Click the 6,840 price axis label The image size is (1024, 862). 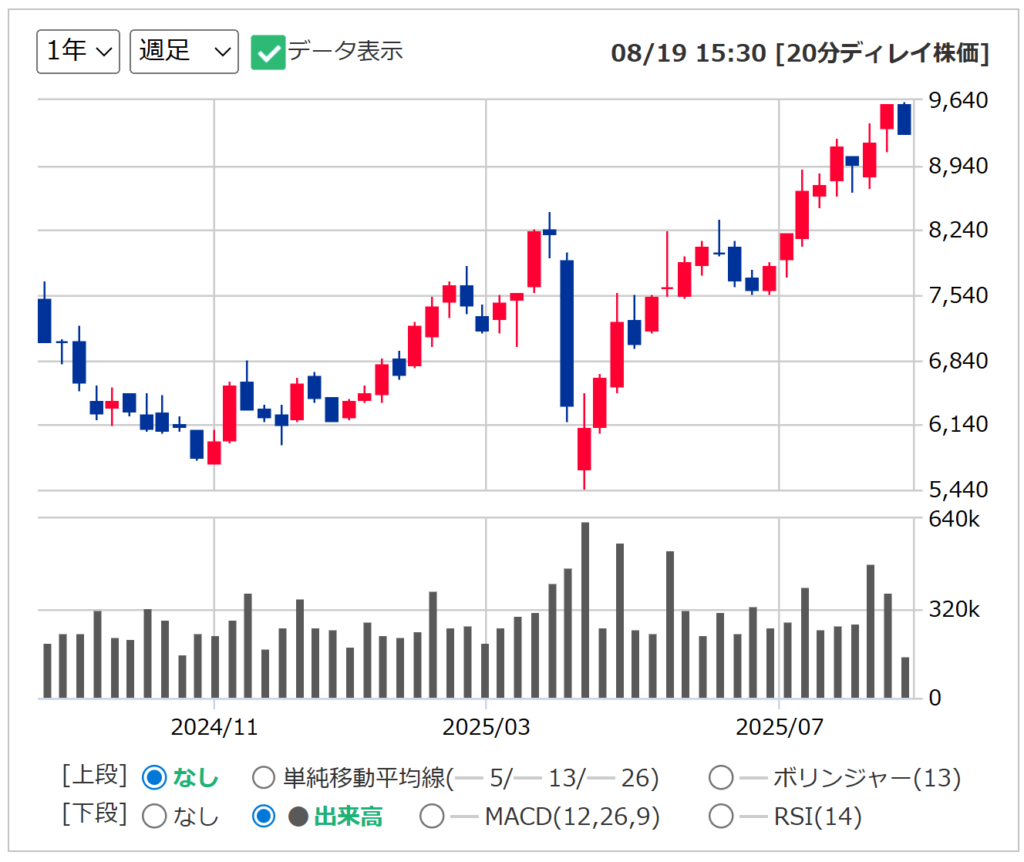[958, 360]
